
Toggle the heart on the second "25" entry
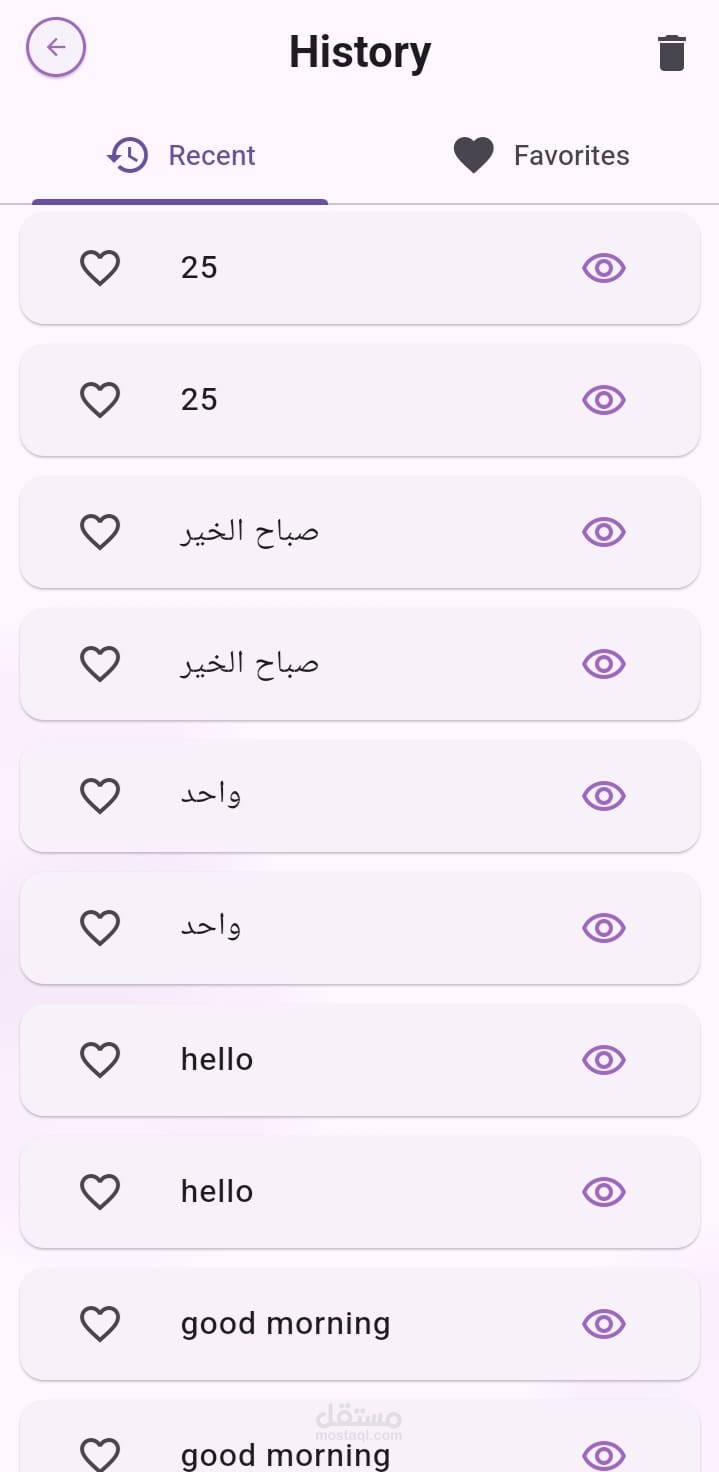pyautogui.click(x=100, y=400)
